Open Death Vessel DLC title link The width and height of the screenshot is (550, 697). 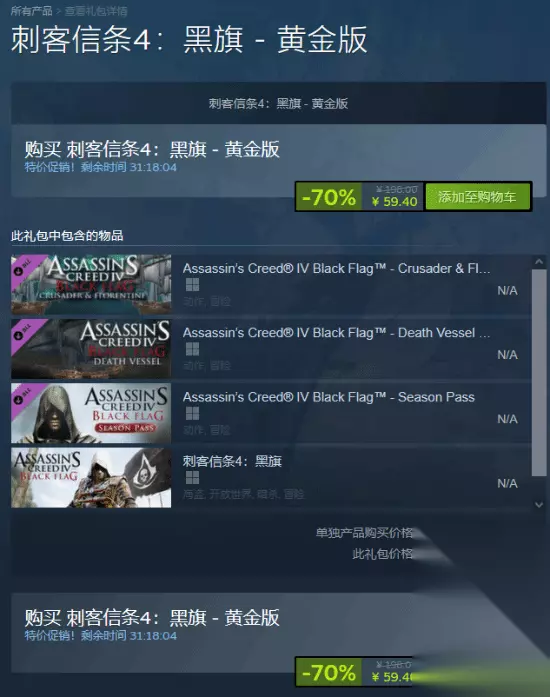336,333
